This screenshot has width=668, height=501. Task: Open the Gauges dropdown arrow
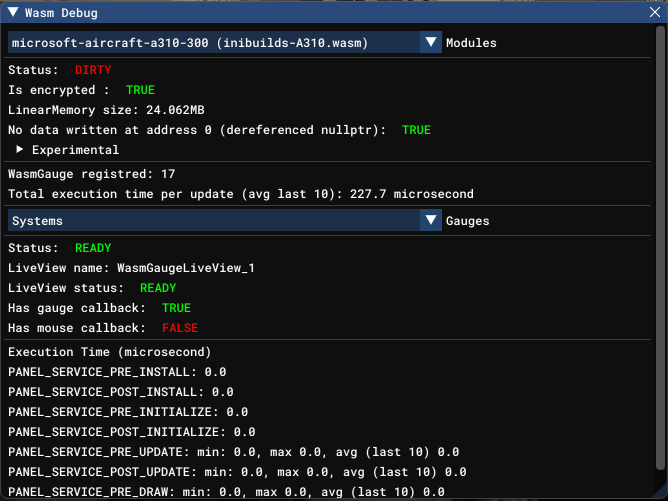click(x=430, y=220)
